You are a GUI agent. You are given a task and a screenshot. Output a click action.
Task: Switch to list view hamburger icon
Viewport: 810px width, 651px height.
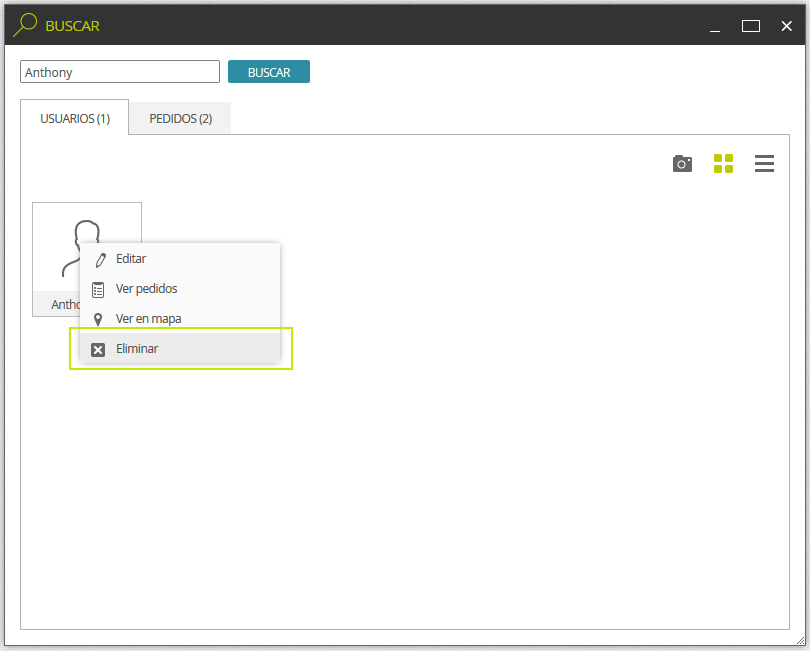tap(764, 164)
